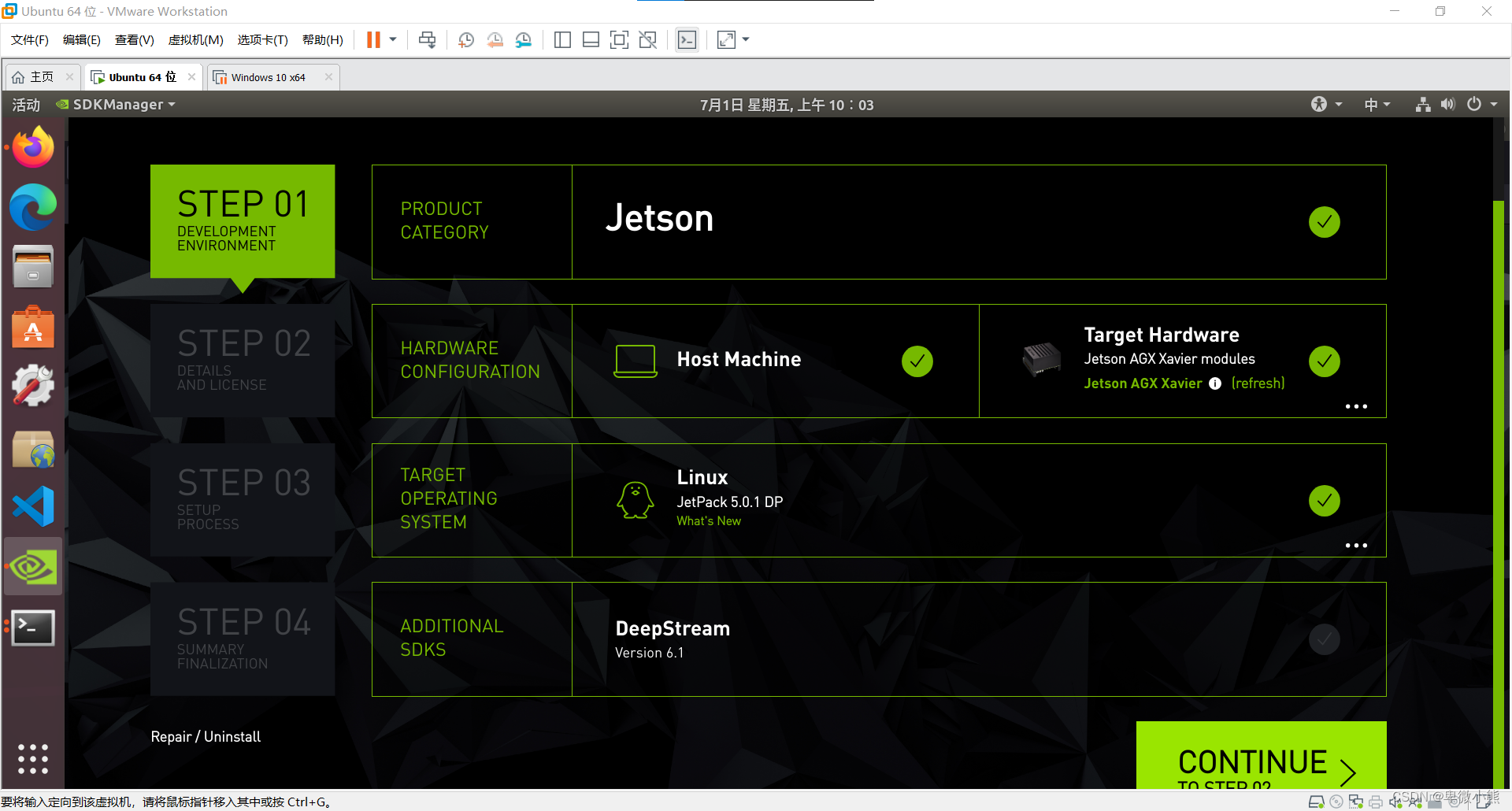
Task: Click Send Ctrl+Alt+Del toolbar icon
Action: coord(428,40)
